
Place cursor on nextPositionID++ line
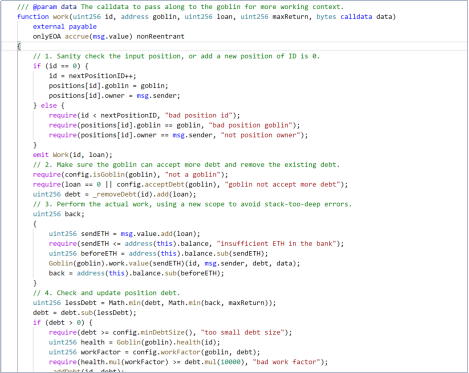(92, 76)
